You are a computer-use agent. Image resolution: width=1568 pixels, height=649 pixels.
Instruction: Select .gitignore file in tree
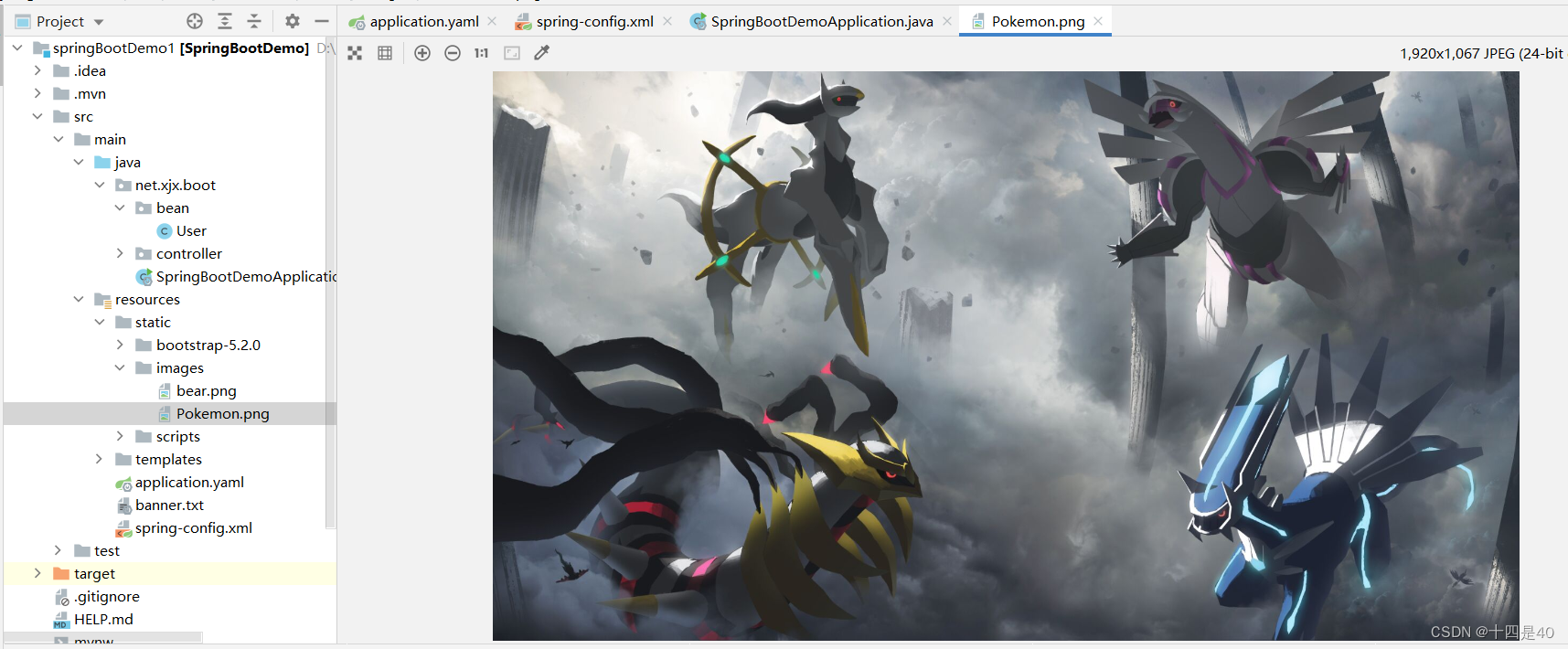[x=107, y=596]
